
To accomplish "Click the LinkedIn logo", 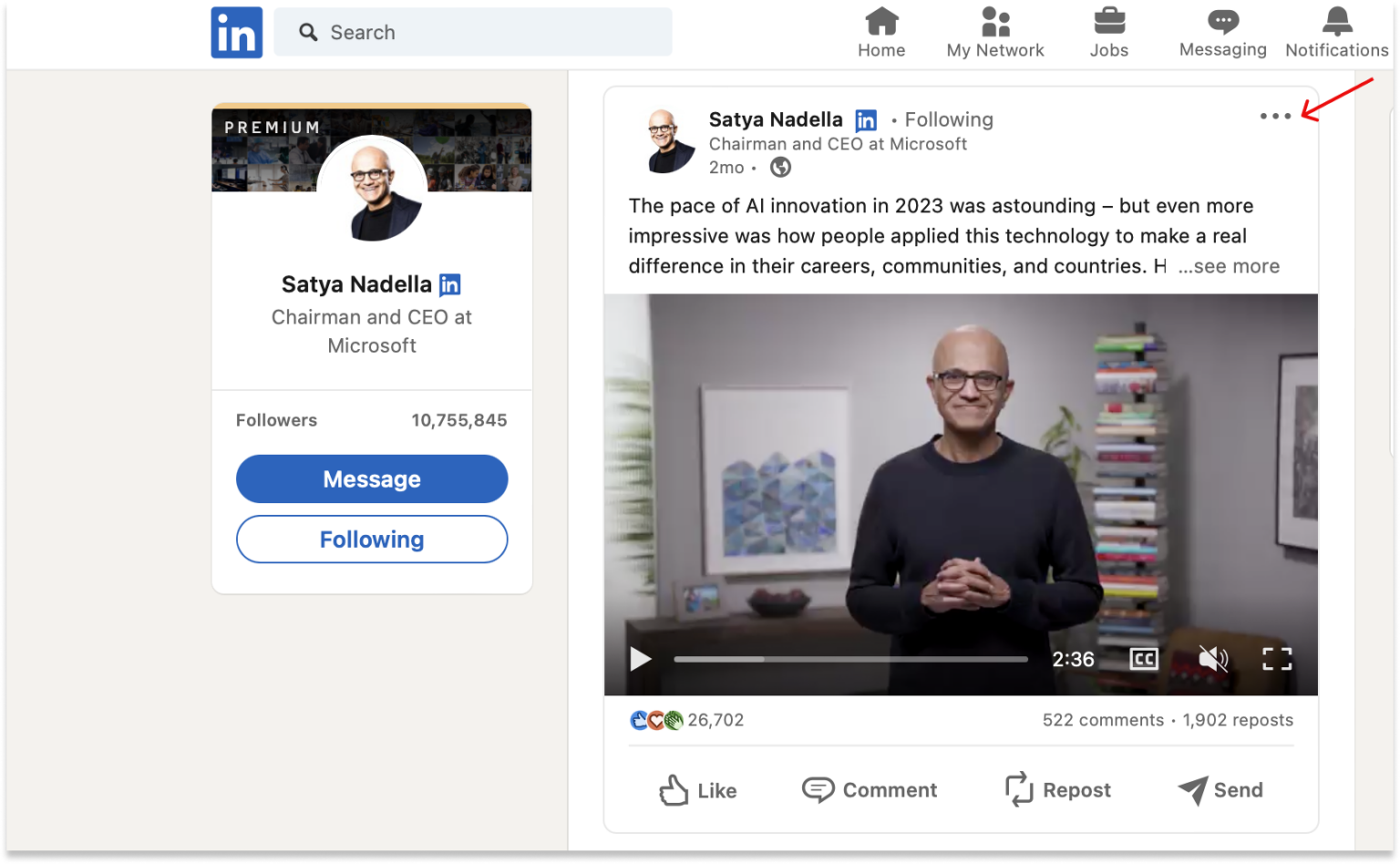I will (236, 32).
